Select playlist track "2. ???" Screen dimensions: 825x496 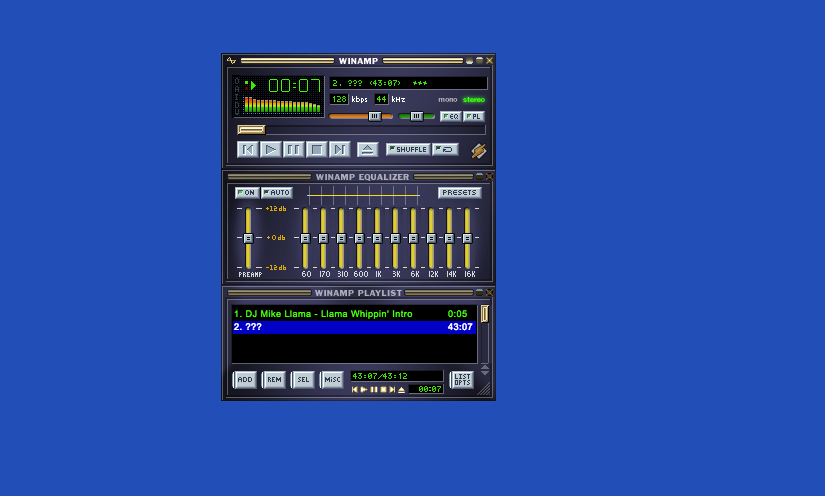354,327
